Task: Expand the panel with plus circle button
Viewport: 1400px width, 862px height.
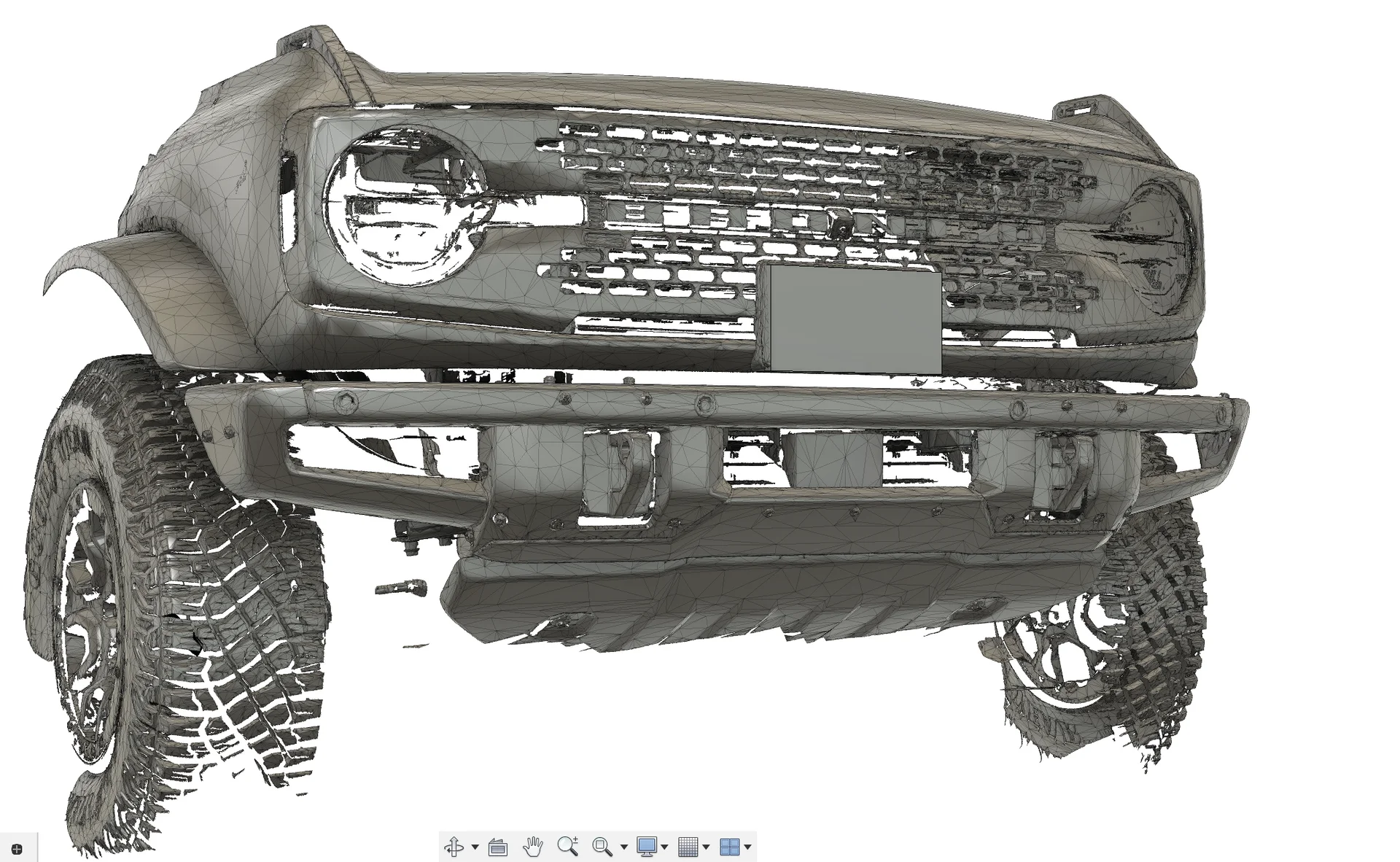Action: click(17, 849)
